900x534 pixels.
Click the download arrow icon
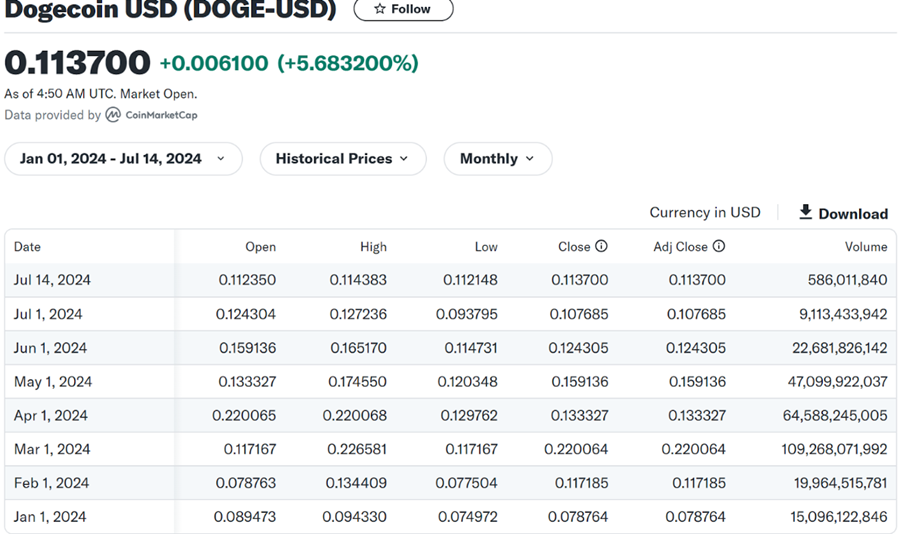tap(806, 212)
